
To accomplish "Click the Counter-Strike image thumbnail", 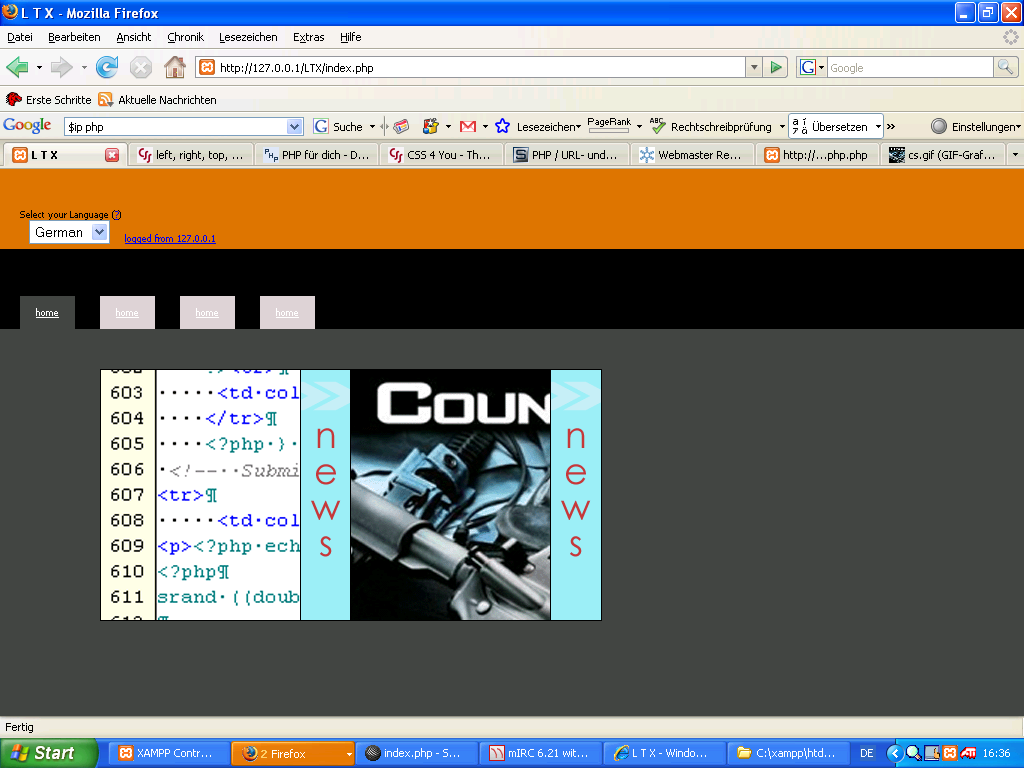I will tap(450, 495).
